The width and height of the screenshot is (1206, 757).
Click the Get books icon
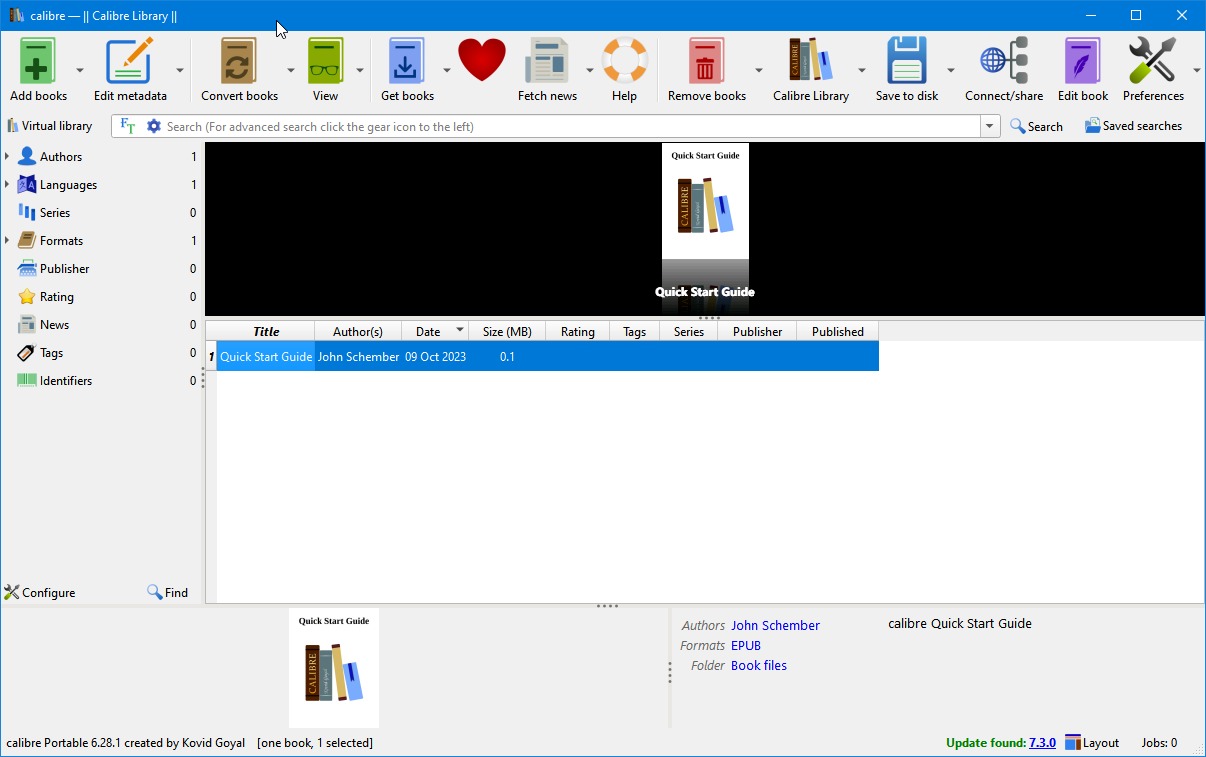(x=406, y=62)
